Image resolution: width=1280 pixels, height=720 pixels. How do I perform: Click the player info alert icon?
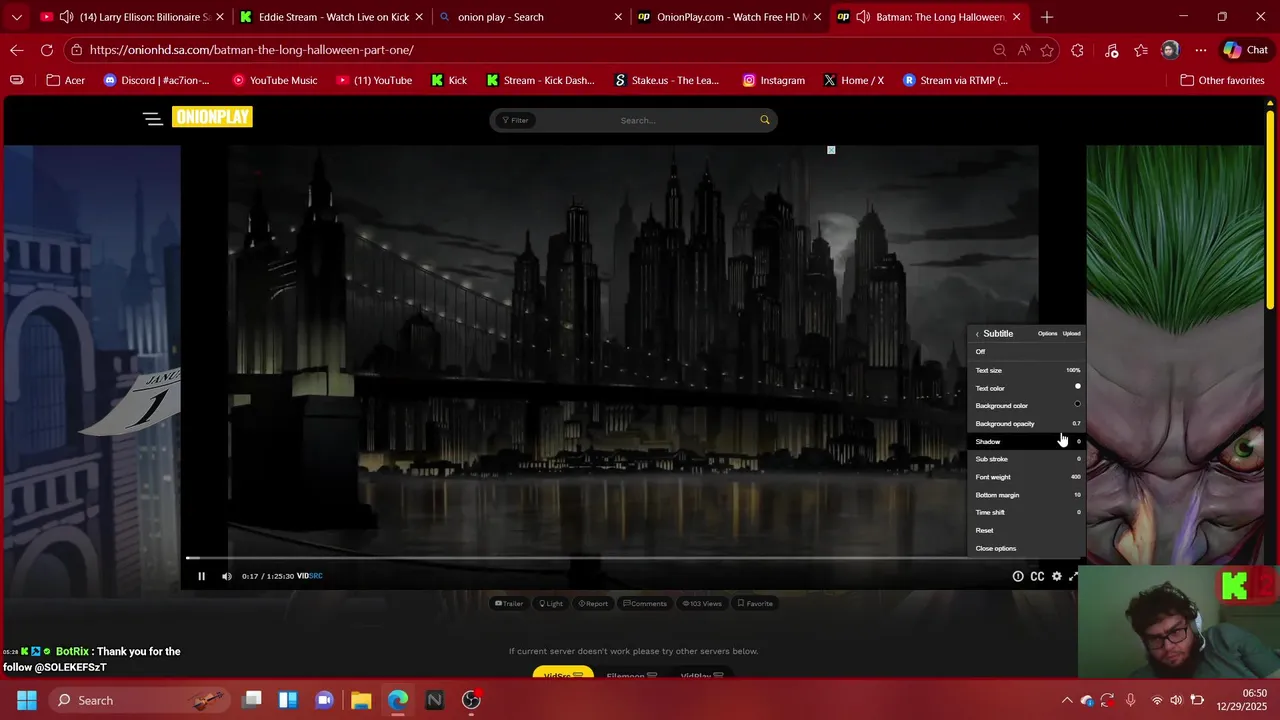[x=1018, y=576]
